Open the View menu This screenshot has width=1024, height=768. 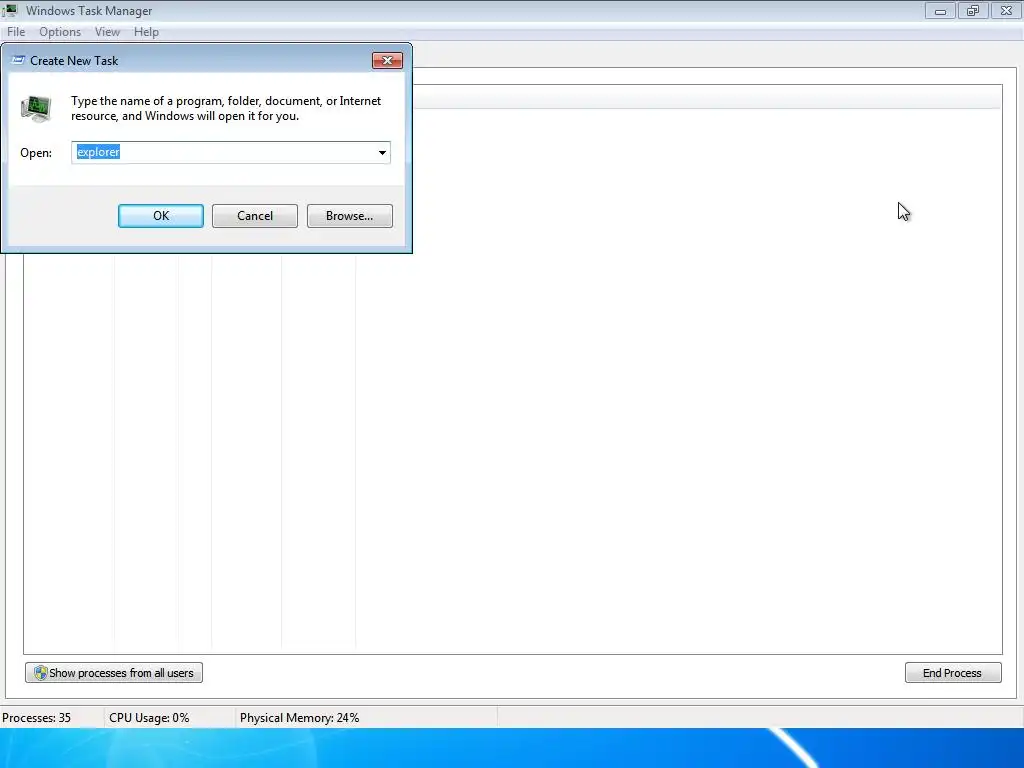click(x=107, y=32)
